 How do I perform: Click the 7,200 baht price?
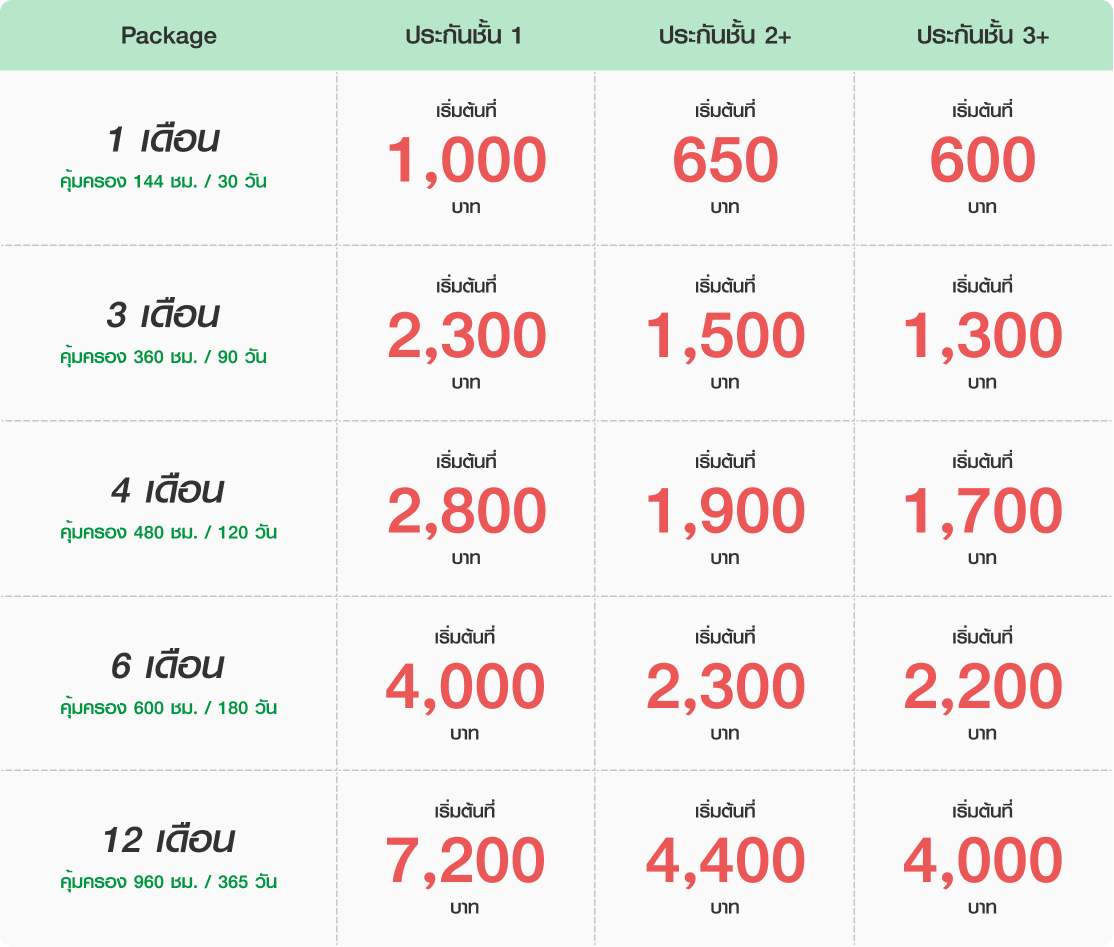[466, 862]
